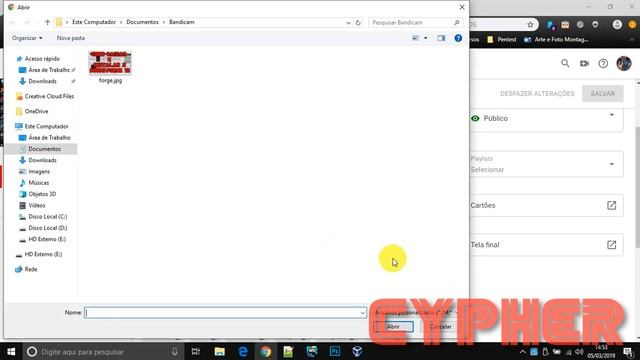Image resolution: width=640 pixels, height=360 pixels.
Task: Open the Objetos 3D folder
Action: (x=42, y=194)
